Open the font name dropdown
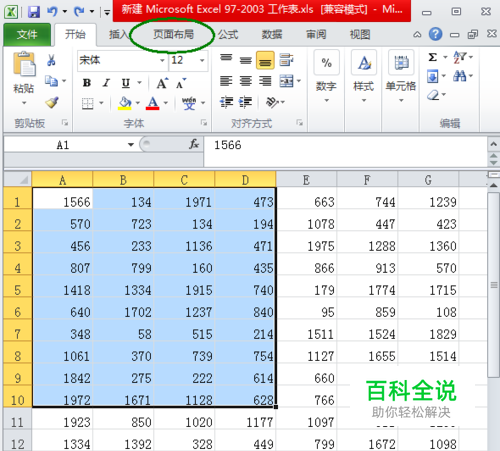Image resolution: width=500 pixels, height=451 pixels. click(x=162, y=60)
